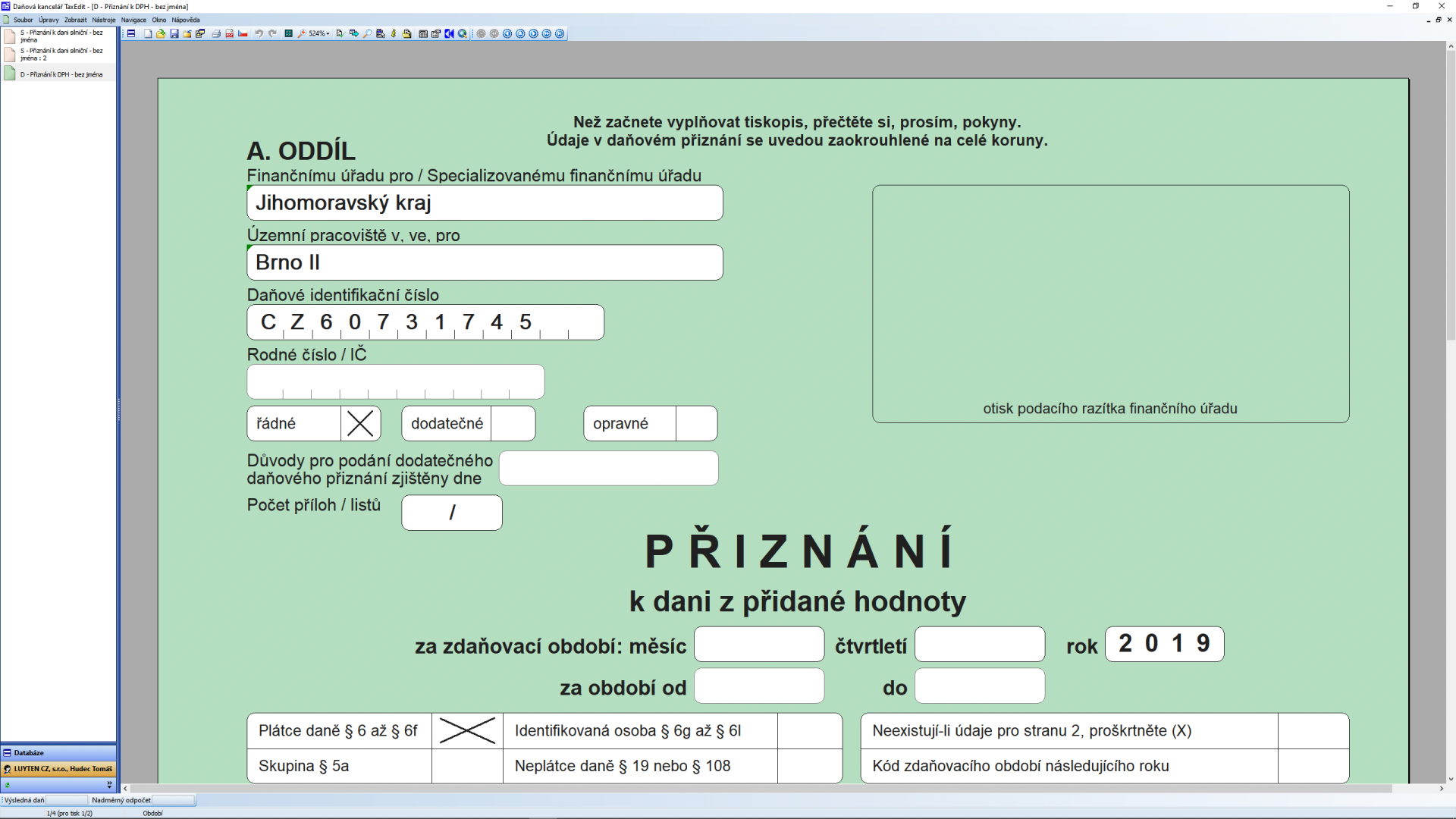Click the save floppy disk icon
This screenshot has width=1456, height=819.
tap(174, 33)
